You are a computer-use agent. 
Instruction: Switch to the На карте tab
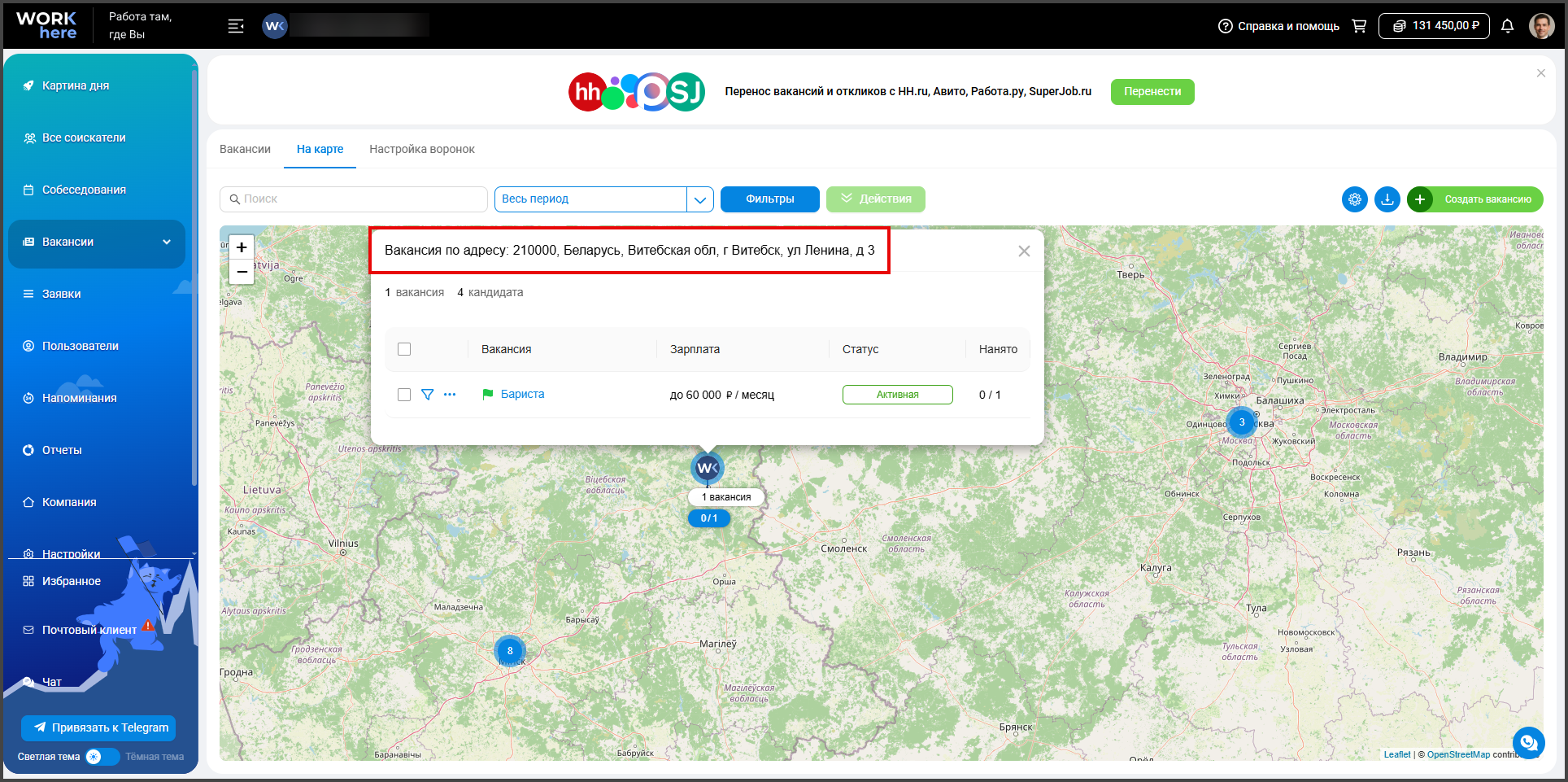coord(320,149)
